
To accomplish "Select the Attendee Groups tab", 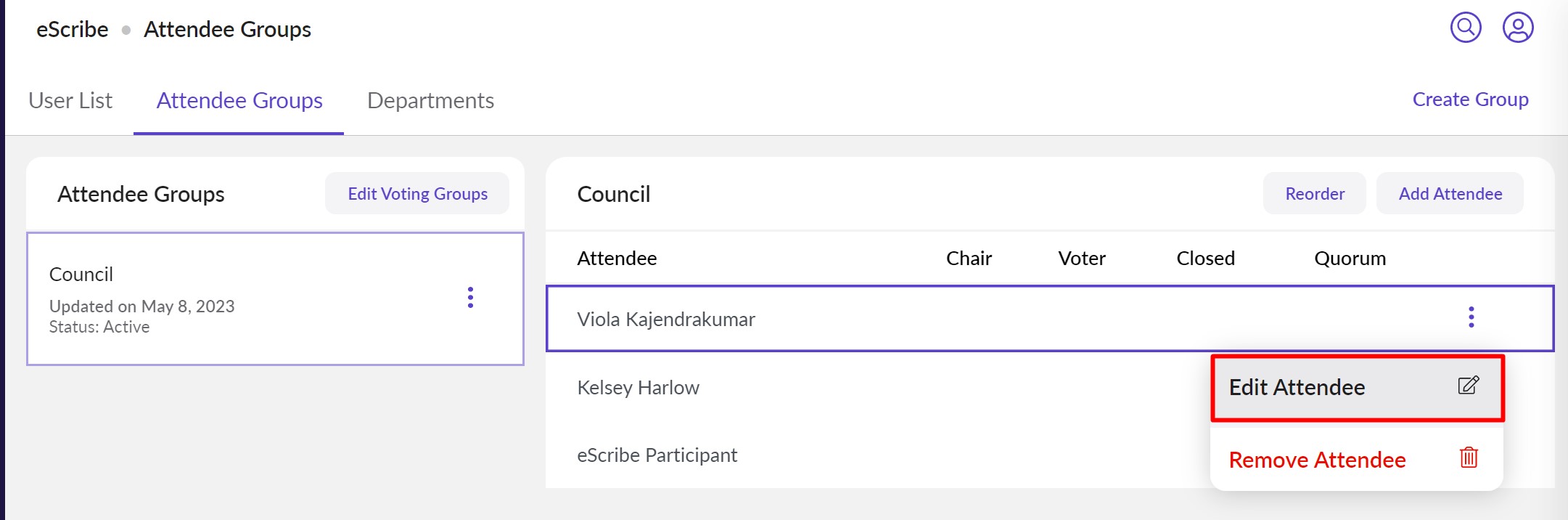I will coord(239,100).
